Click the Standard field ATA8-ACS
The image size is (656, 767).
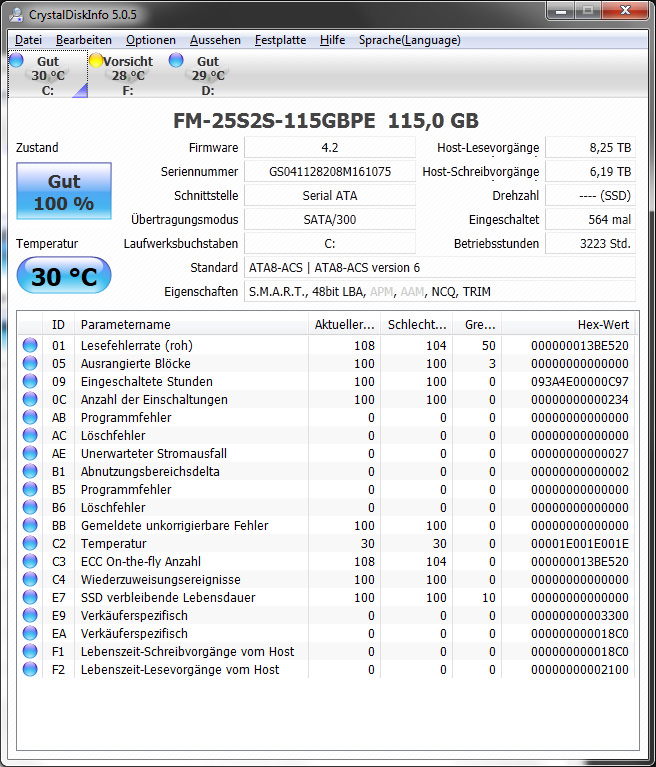tap(440, 268)
